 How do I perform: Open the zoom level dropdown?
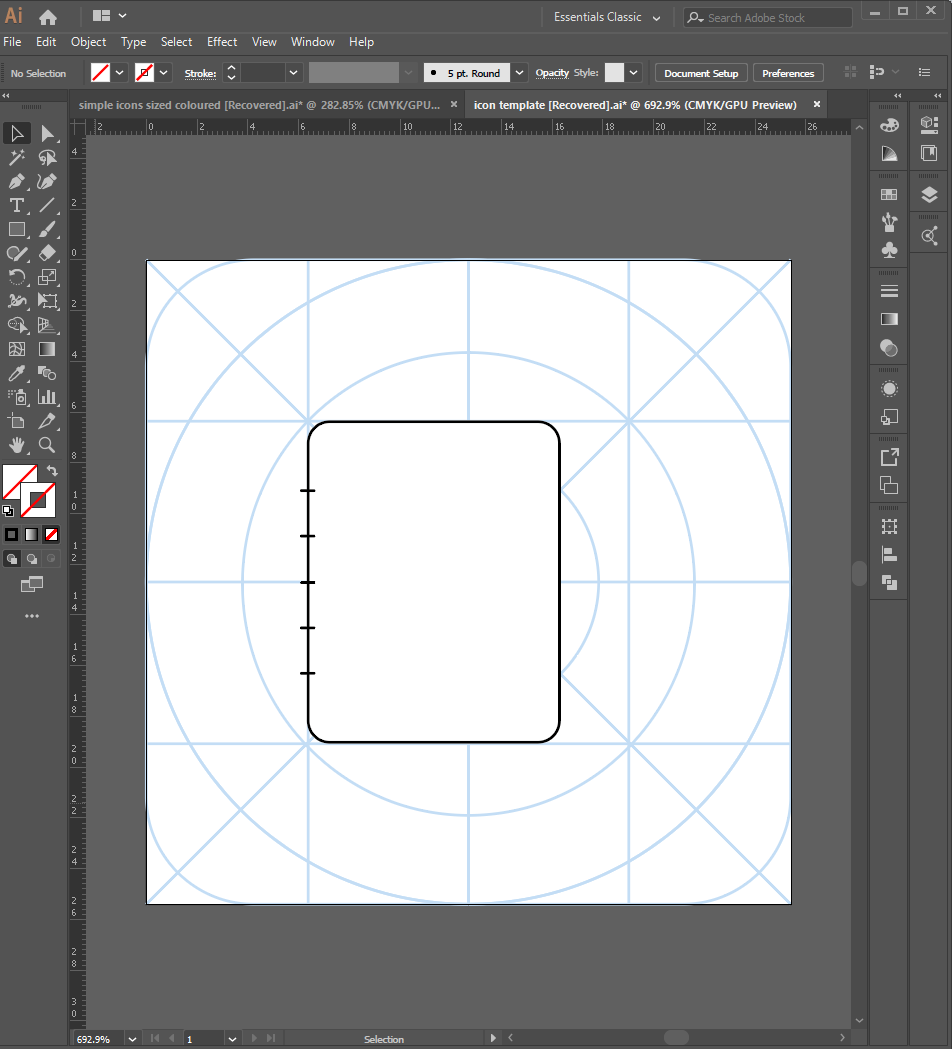pyautogui.click(x=133, y=1039)
